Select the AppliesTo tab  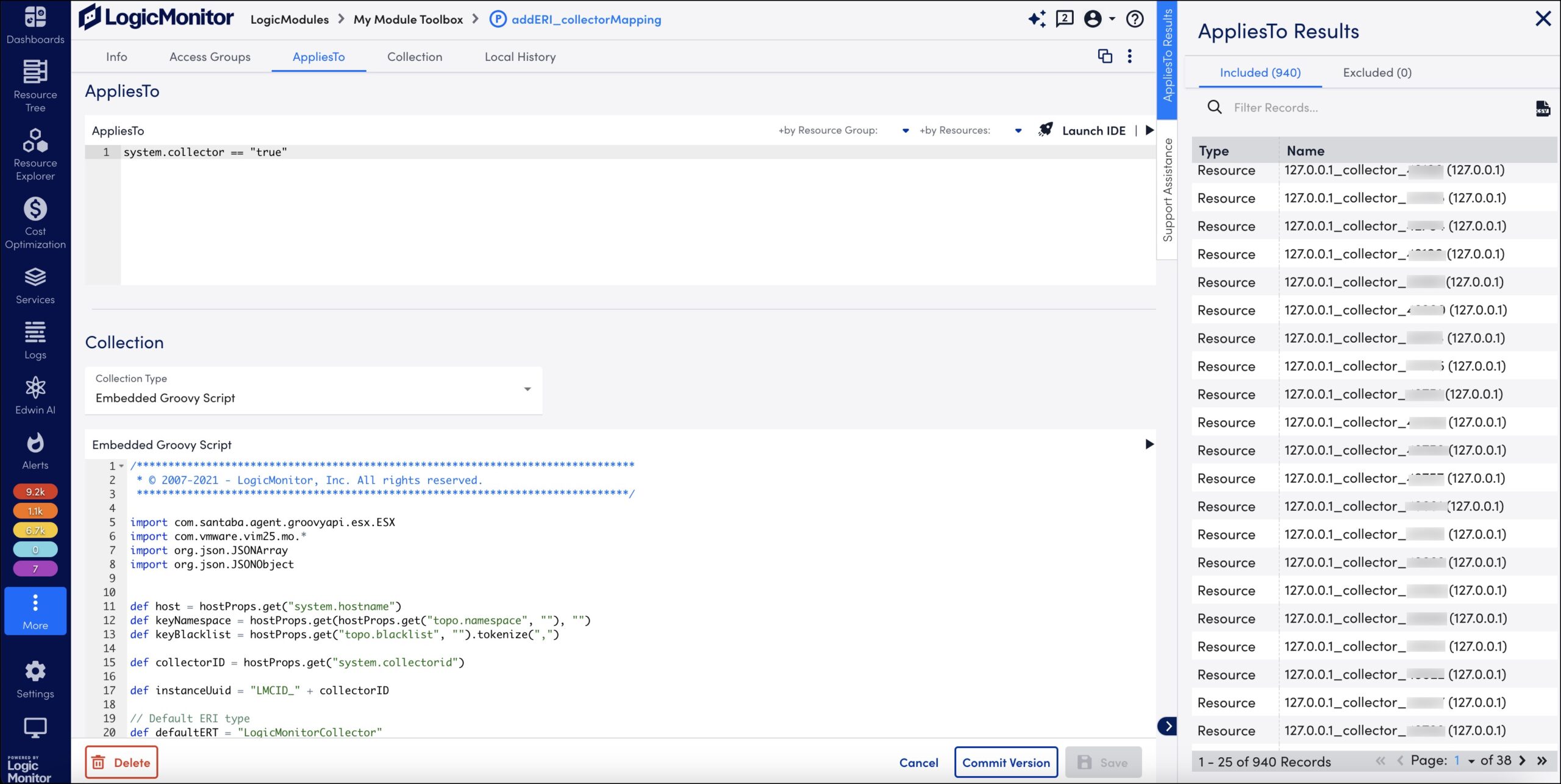[319, 57]
